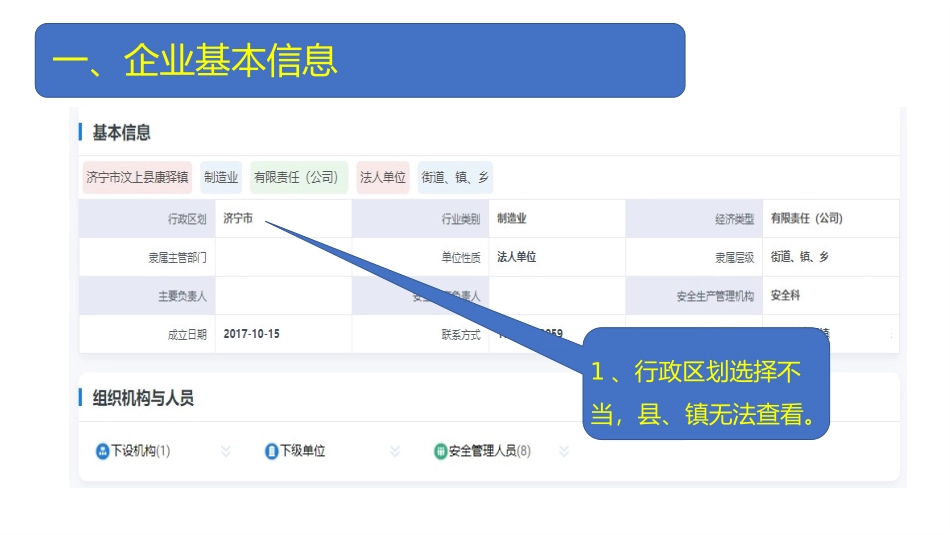Select the 有限责任(公司) value in 经济类型 row

click(x=806, y=218)
